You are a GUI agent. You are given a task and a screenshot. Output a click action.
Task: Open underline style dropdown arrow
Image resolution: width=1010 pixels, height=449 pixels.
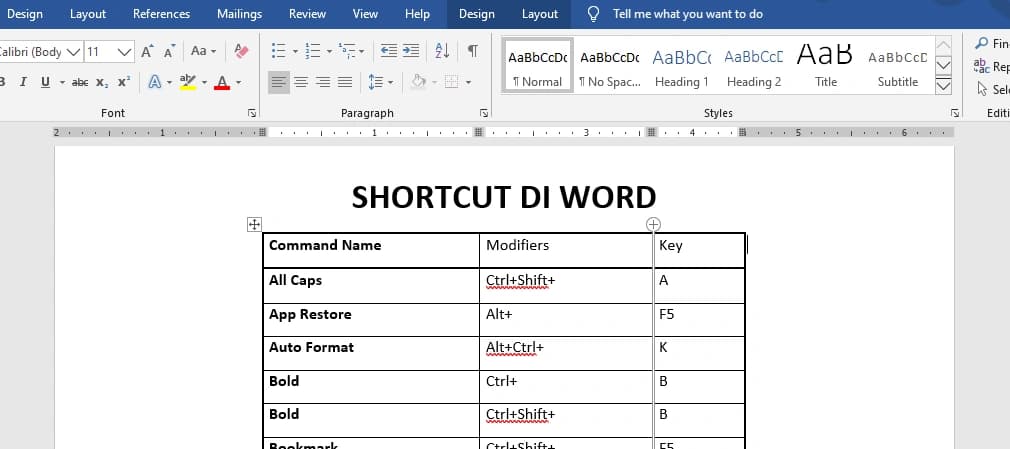(x=62, y=82)
